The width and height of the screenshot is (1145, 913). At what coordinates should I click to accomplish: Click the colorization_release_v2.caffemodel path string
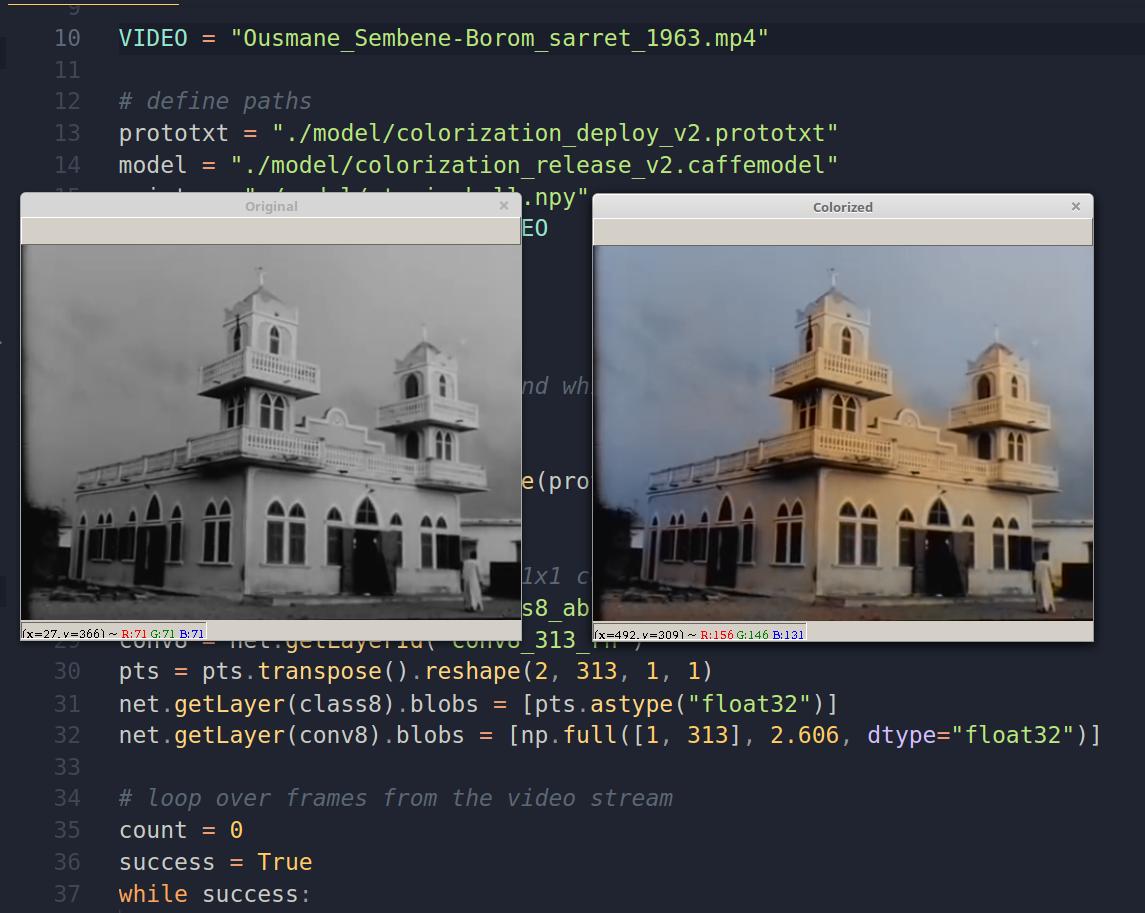click(534, 165)
